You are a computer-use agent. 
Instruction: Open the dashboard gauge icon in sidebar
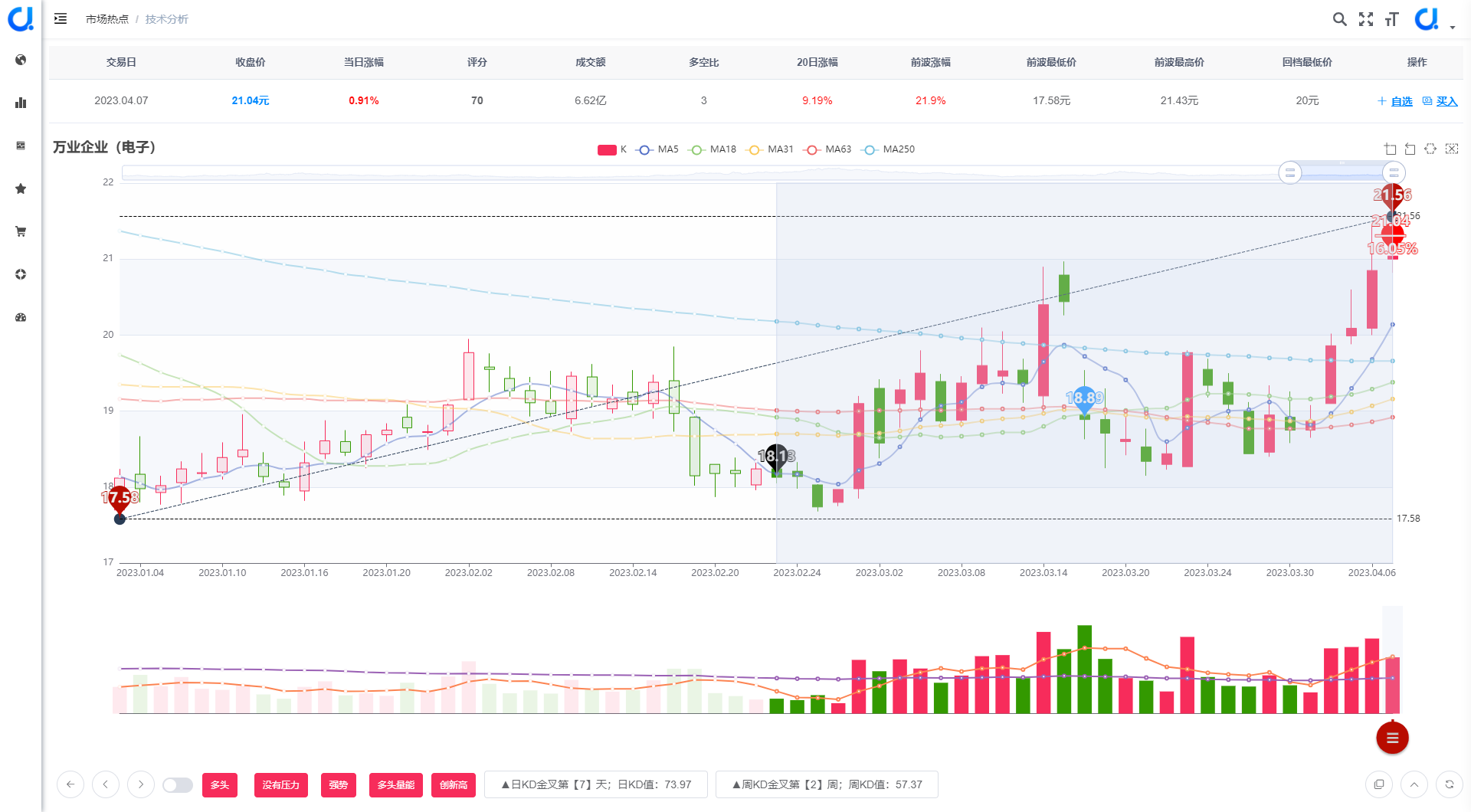click(x=21, y=317)
